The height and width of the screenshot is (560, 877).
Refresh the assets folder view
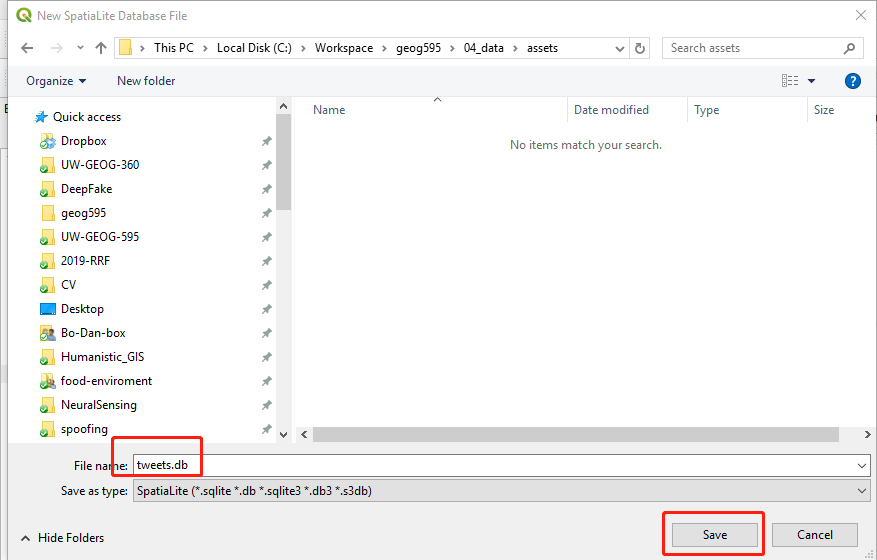[641, 48]
